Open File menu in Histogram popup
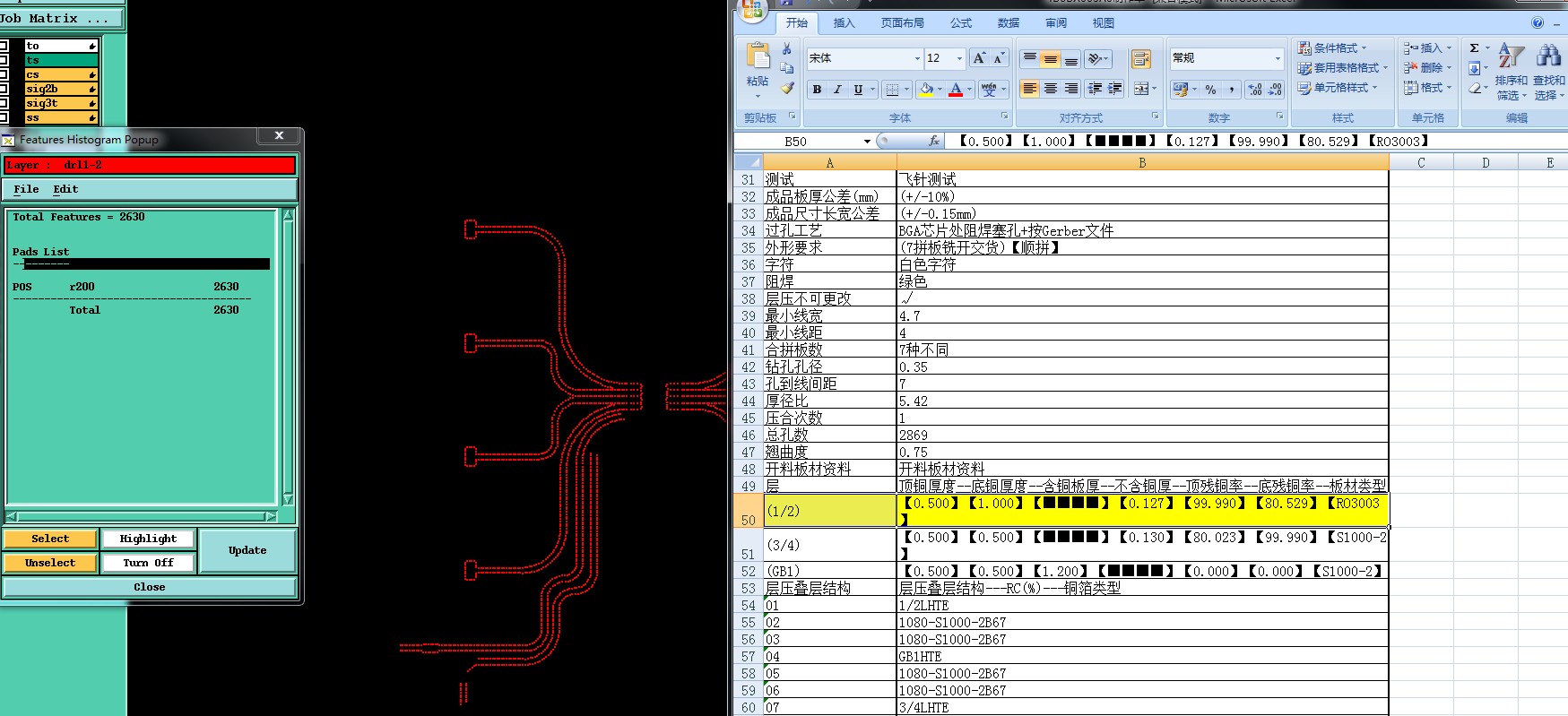Screen dimensions: 1568x716 (26, 189)
